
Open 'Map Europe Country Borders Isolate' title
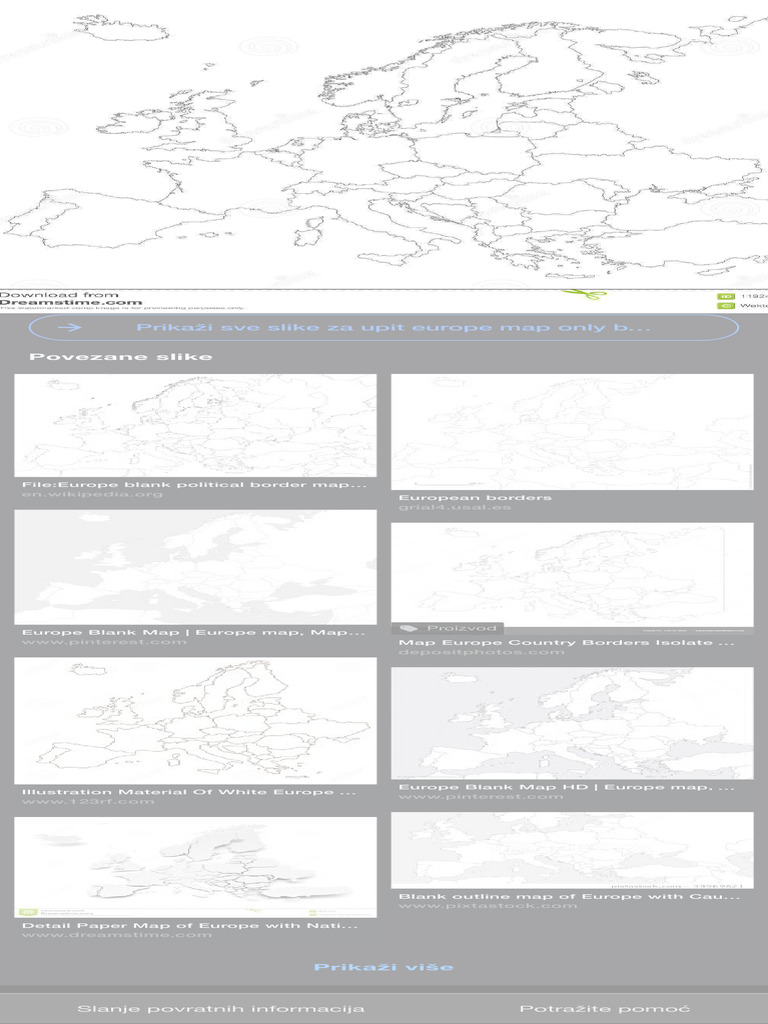coord(567,643)
